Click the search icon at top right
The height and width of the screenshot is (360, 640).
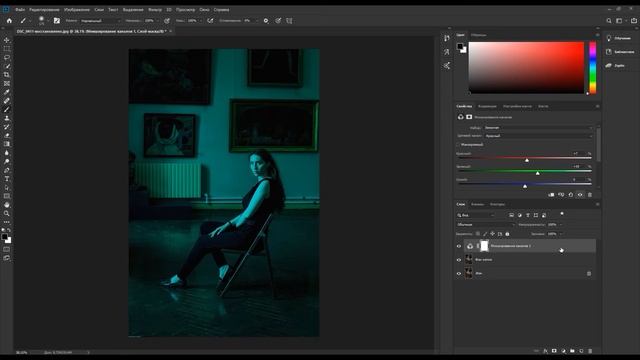coord(609,20)
